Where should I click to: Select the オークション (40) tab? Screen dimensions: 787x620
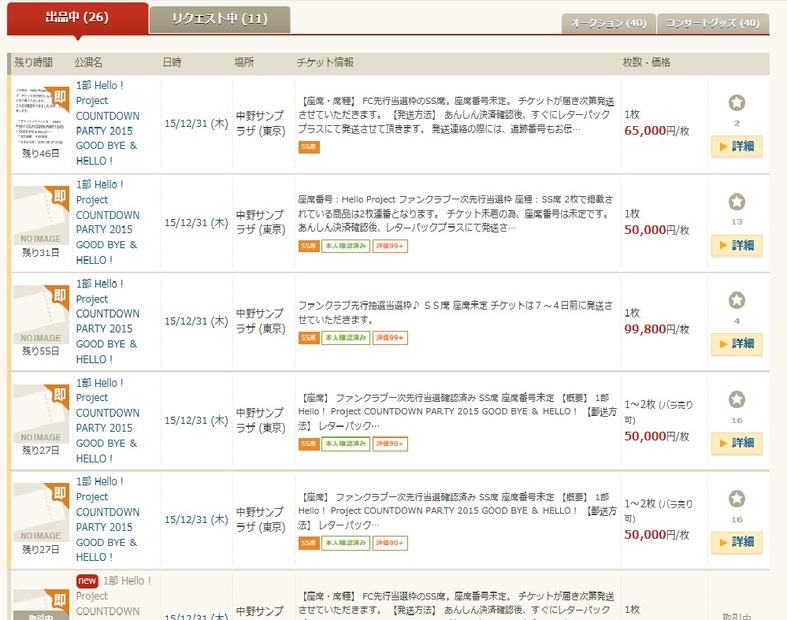point(608,23)
